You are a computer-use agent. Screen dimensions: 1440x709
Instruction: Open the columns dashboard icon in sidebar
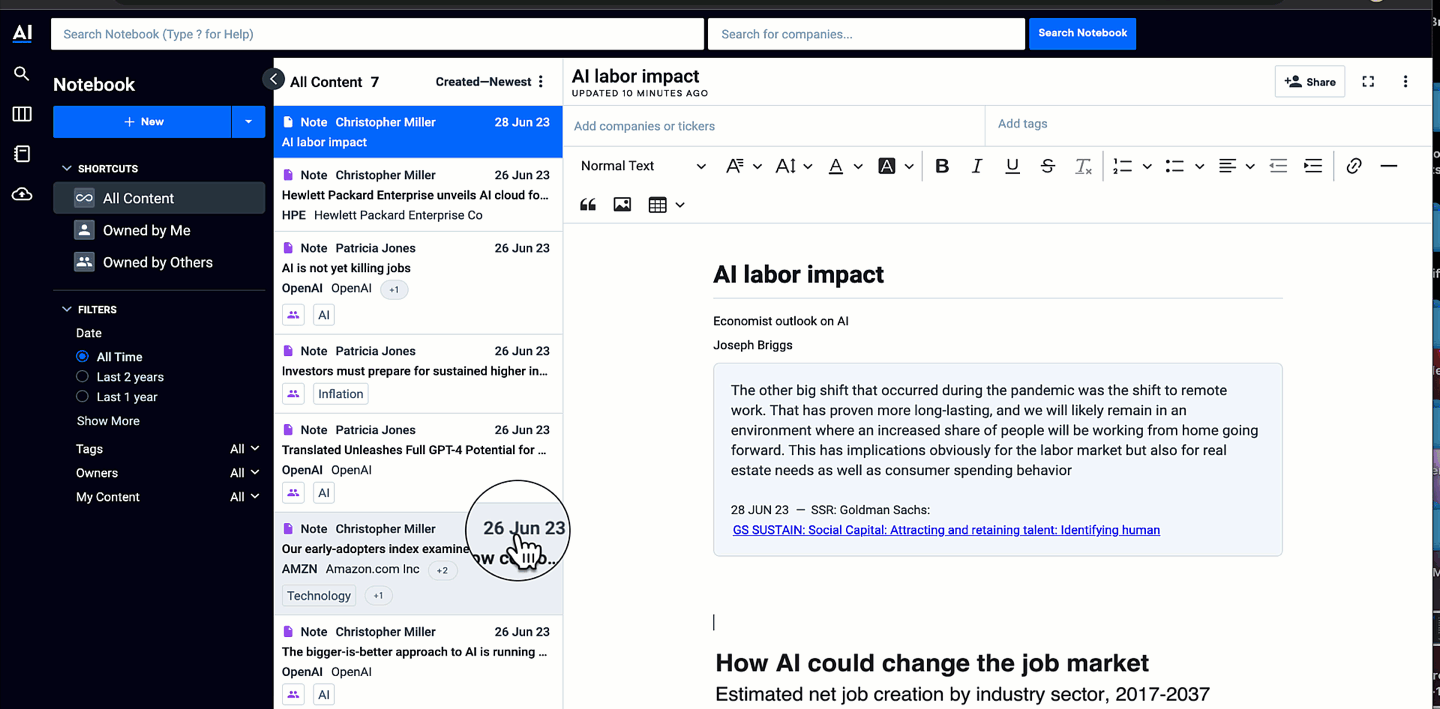[22, 114]
